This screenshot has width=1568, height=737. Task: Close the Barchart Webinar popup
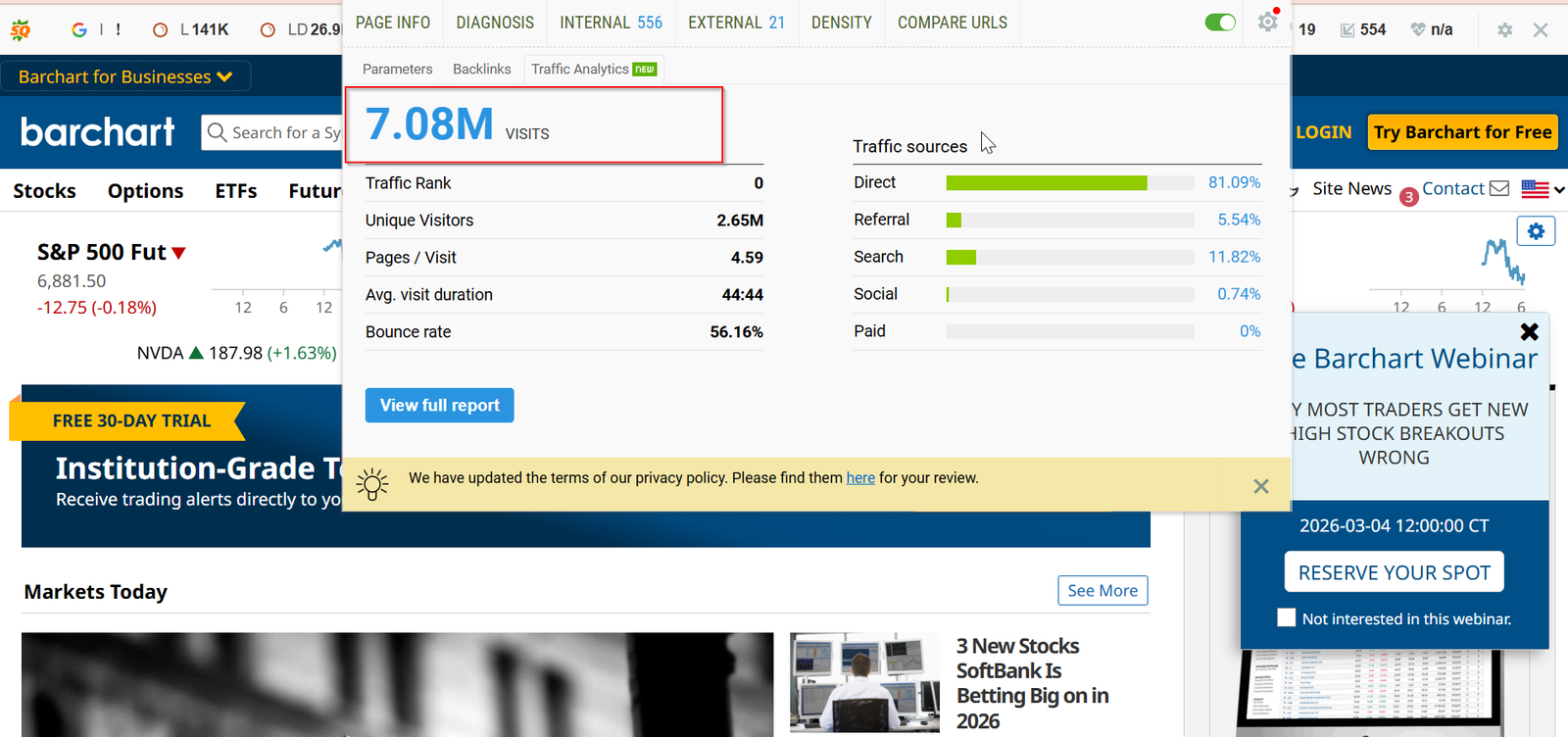[x=1529, y=332]
